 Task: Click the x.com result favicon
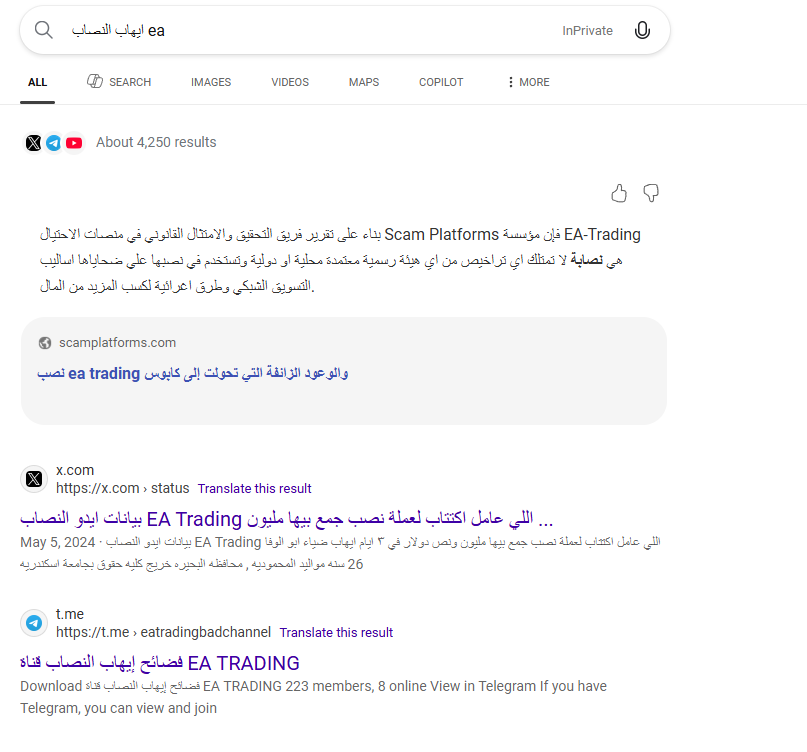(34, 479)
